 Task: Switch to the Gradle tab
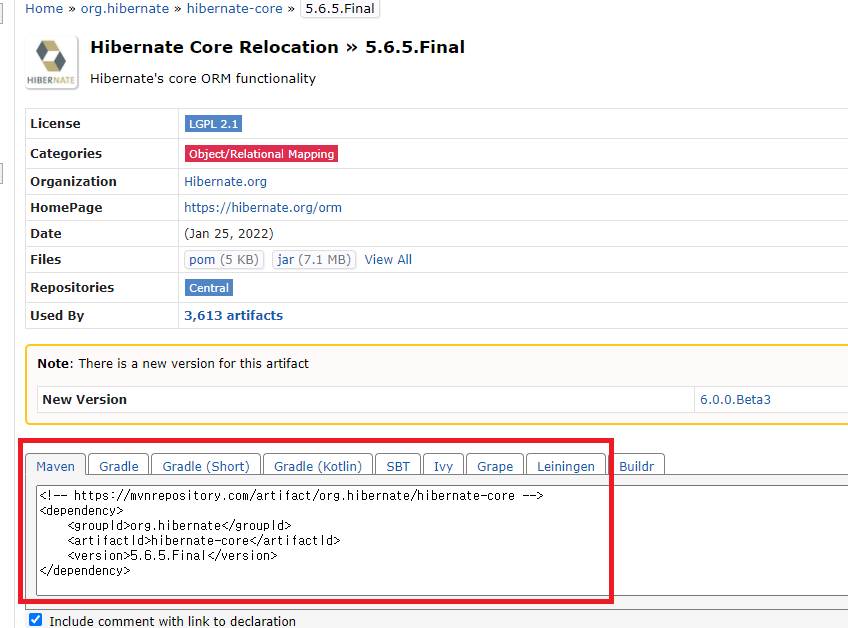[x=118, y=466]
